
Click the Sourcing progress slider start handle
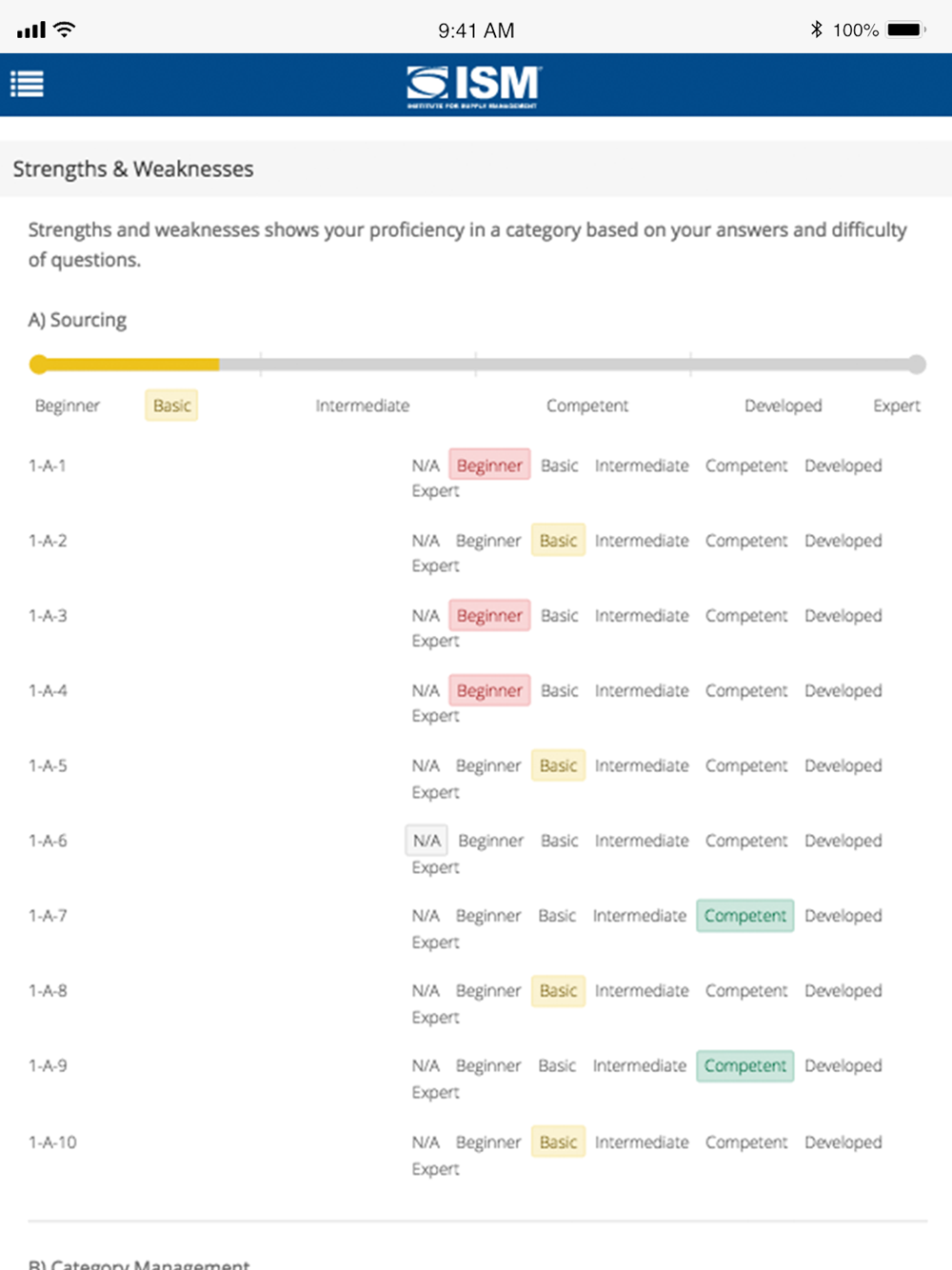click(39, 364)
